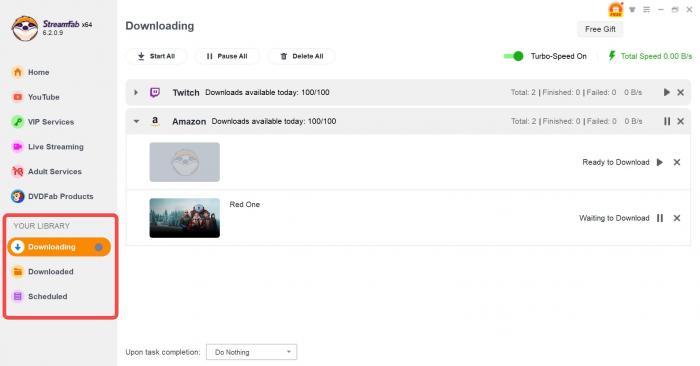Screen dimensions: 700x366
Task: Click the Red One movie thumbnail
Action: [184, 218]
